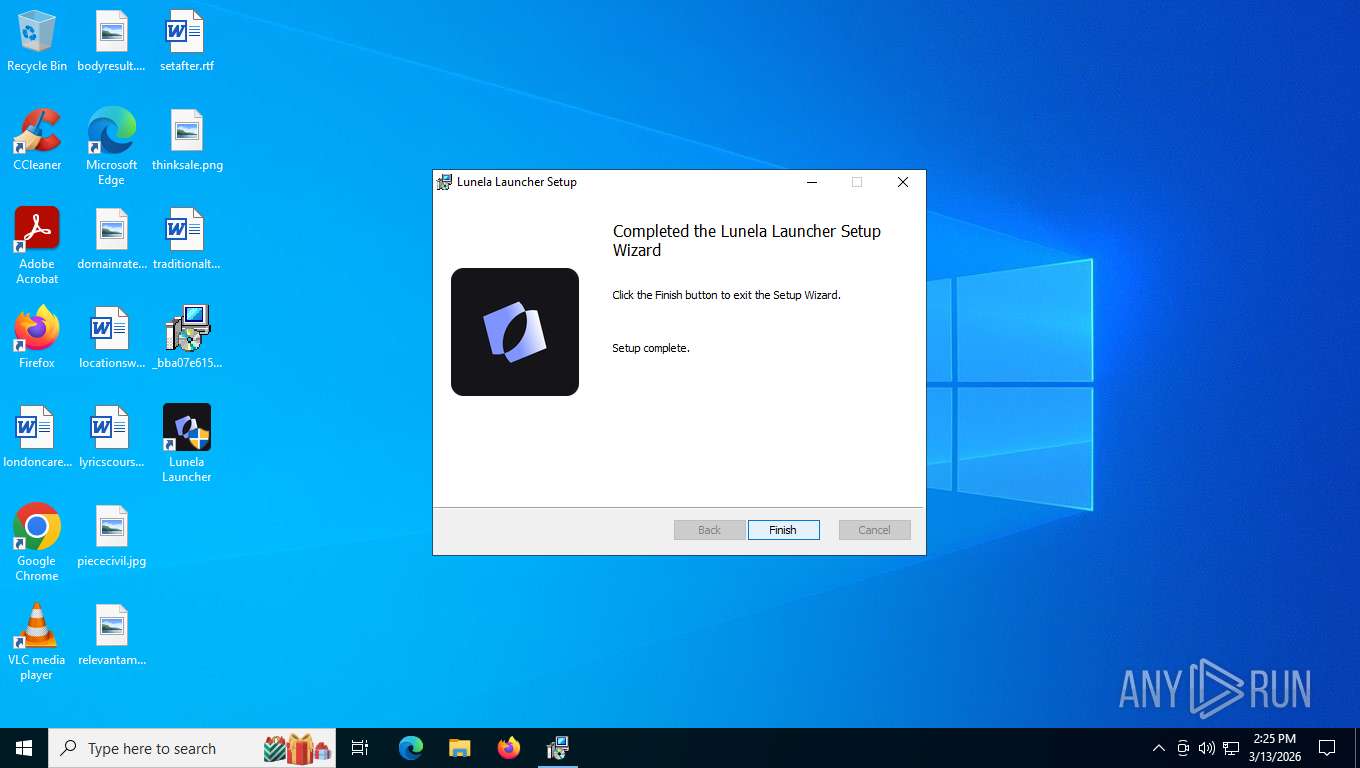Open the volume control in system tray
Viewport: 1360px width, 768px height.
click(1207, 748)
